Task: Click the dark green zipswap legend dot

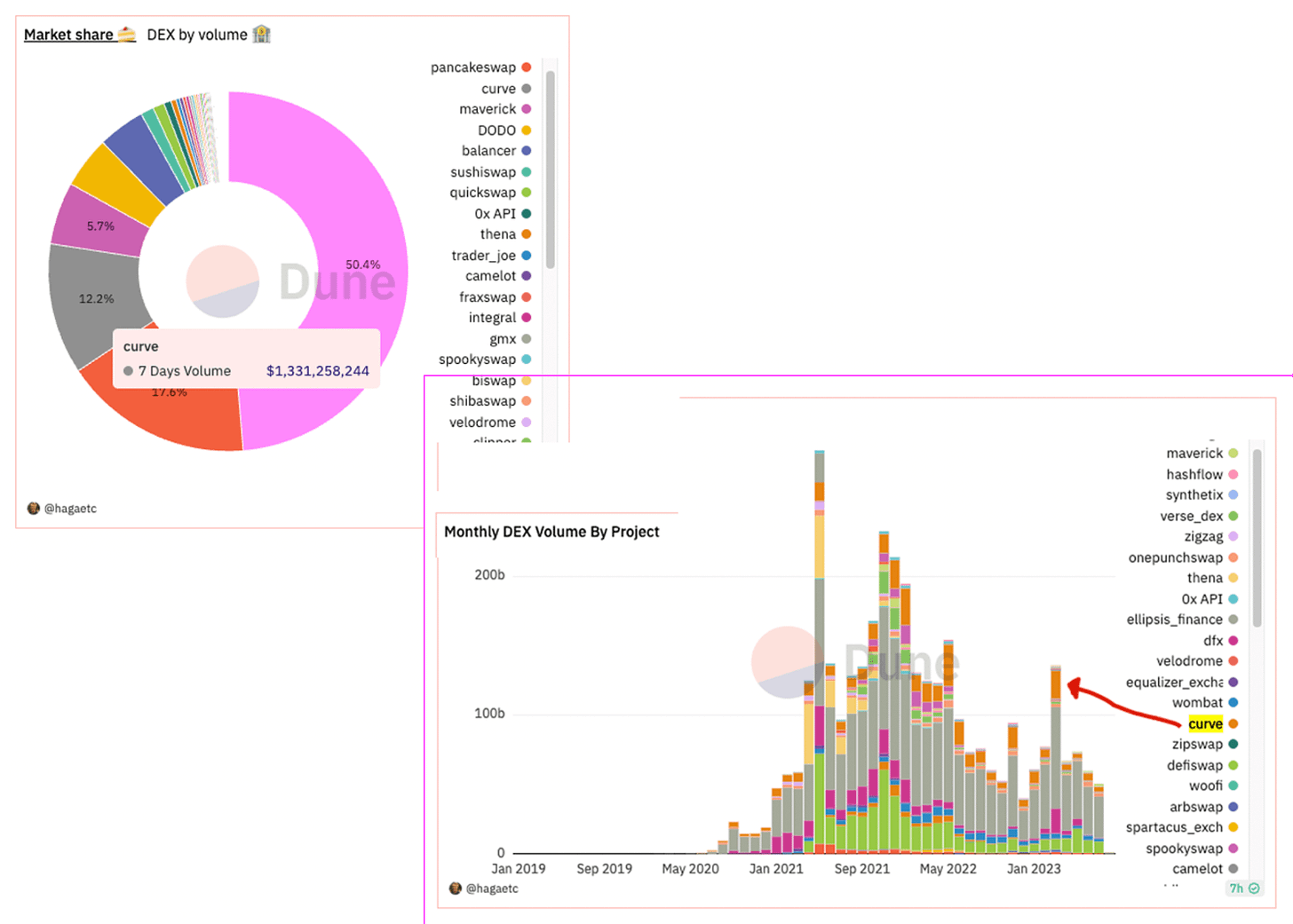Action: point(1234,745)
